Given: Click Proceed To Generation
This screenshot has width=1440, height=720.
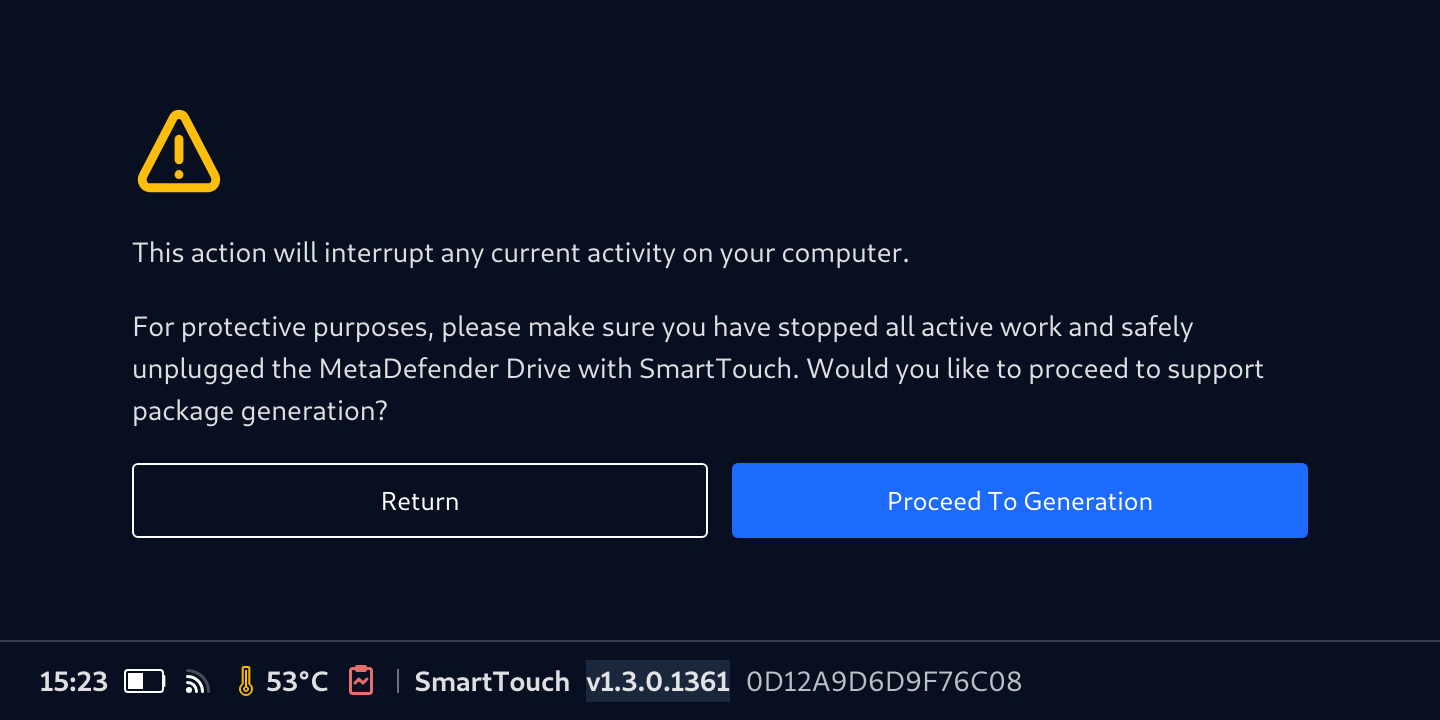Looking at the screenshot, I should (x=1019, y=501).
